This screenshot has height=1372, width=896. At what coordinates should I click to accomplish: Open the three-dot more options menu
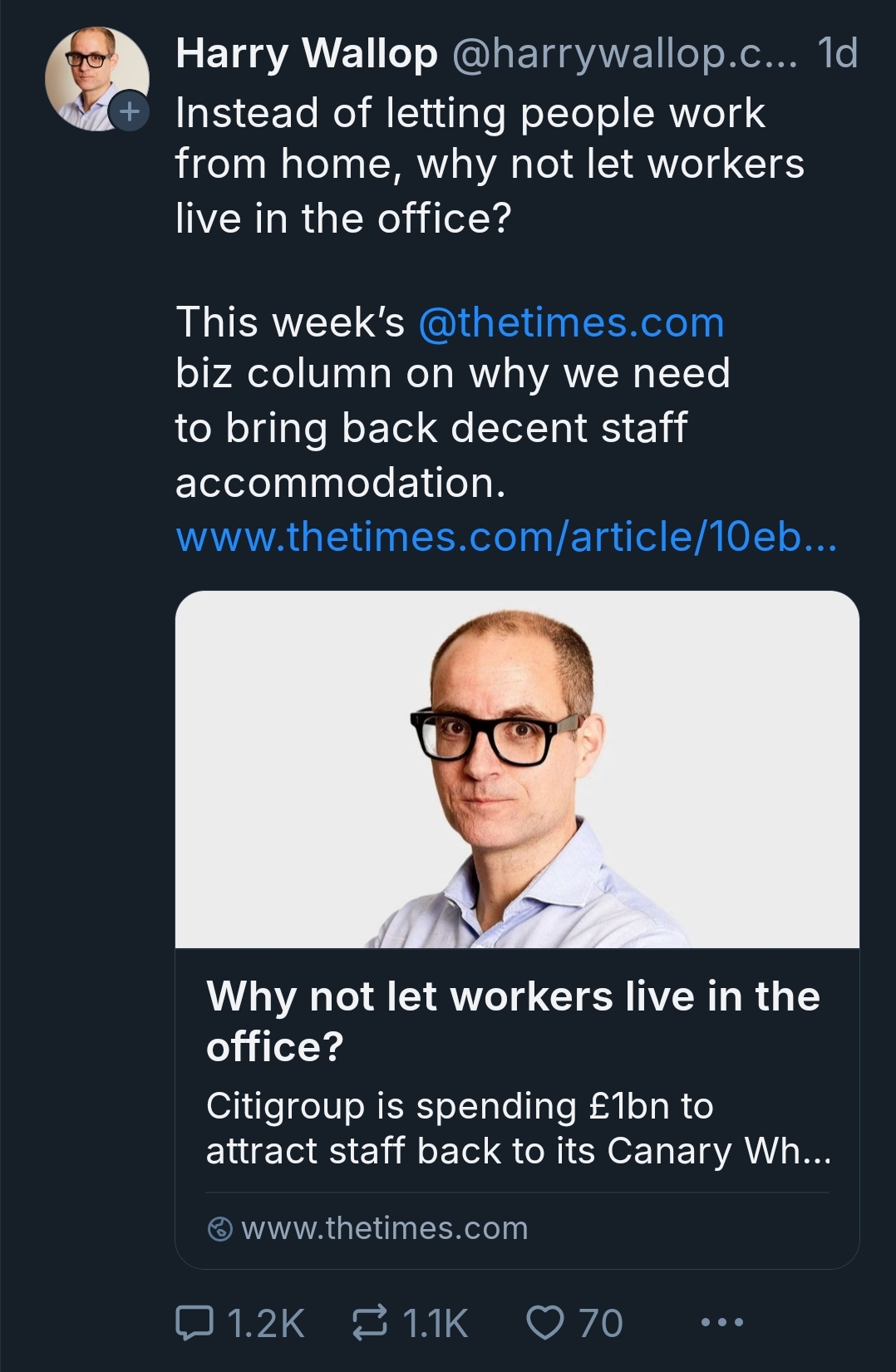coord(721,1321)
